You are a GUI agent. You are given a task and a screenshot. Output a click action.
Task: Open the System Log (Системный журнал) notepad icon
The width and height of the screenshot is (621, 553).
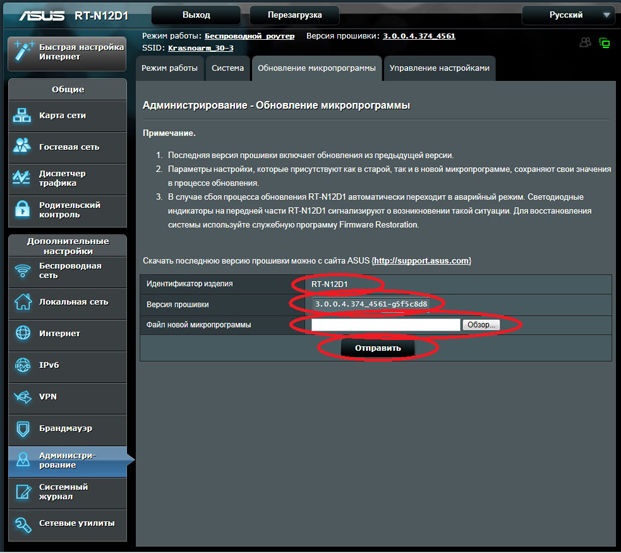23,492
